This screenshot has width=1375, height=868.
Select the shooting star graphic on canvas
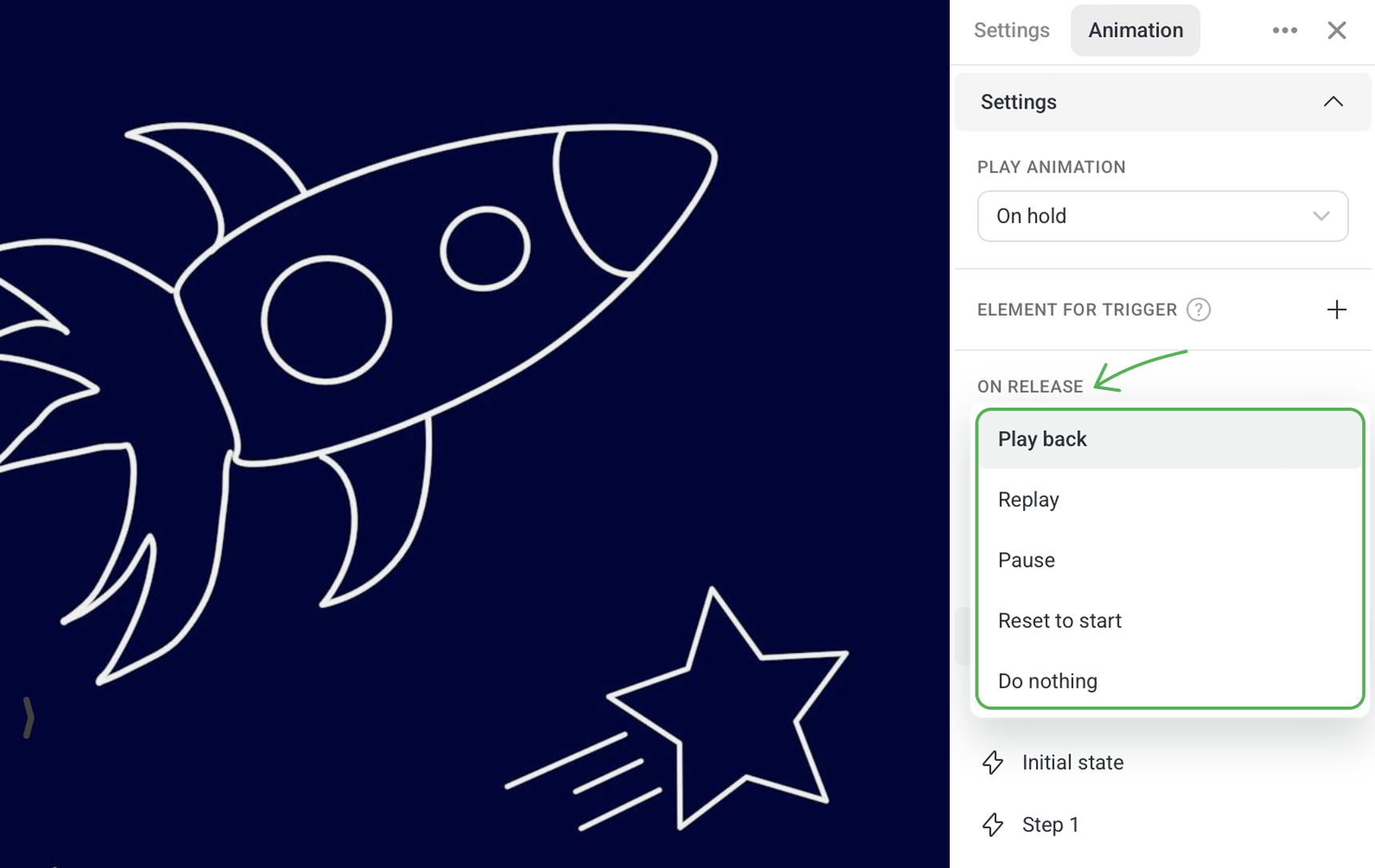[x=680, y=711]
